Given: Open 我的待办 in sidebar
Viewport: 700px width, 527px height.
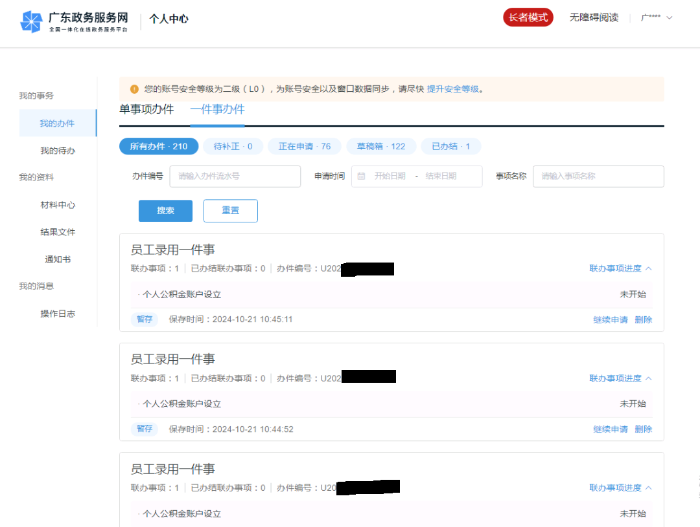Looking at the screenshot, I should coord(58,151).
